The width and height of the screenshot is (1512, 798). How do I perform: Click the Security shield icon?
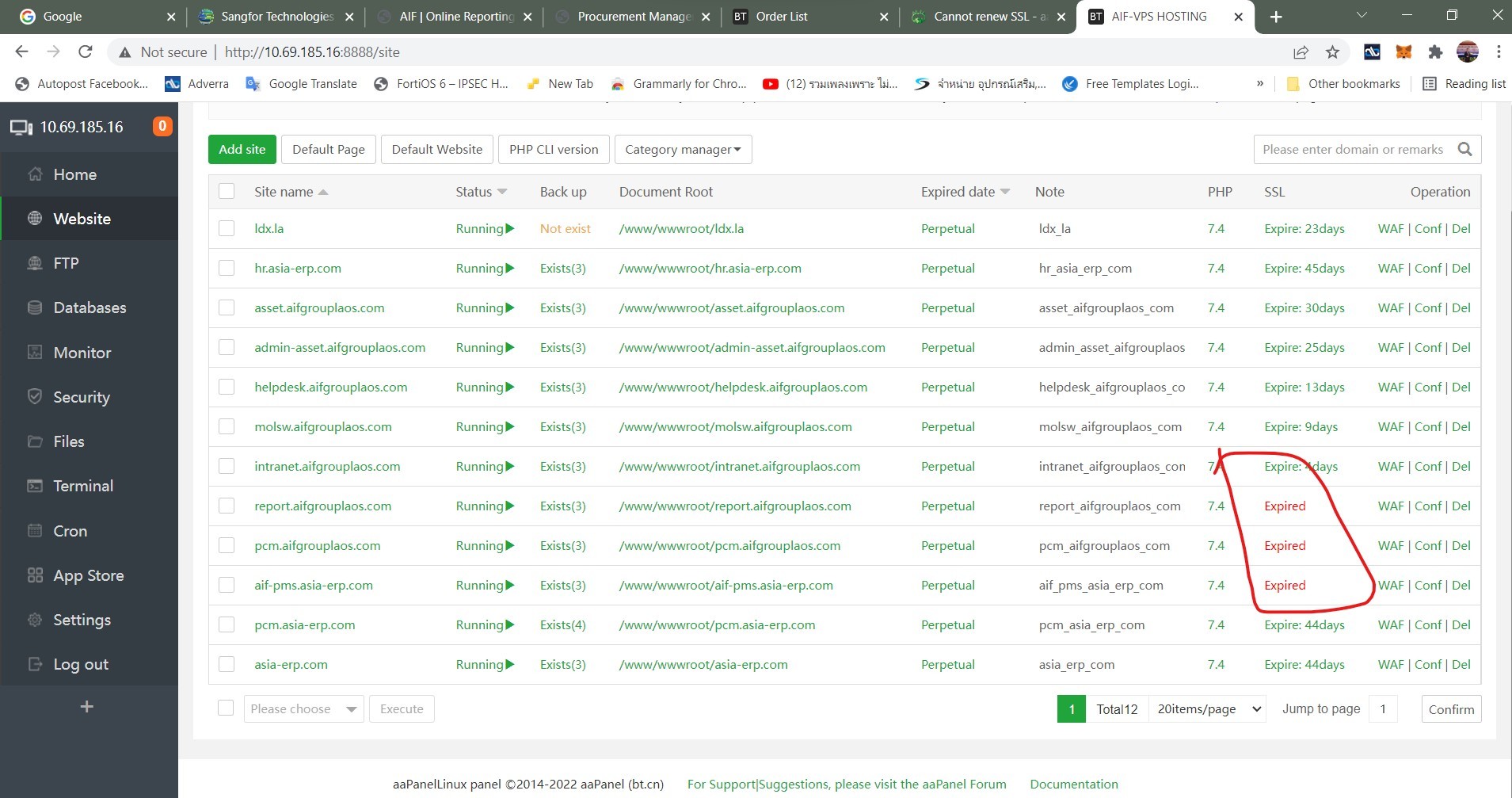[x=35, y=396]
